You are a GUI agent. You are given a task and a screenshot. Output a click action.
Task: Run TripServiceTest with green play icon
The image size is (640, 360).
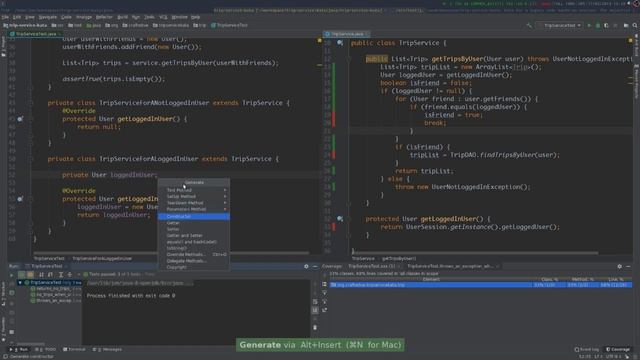point(589,25)
